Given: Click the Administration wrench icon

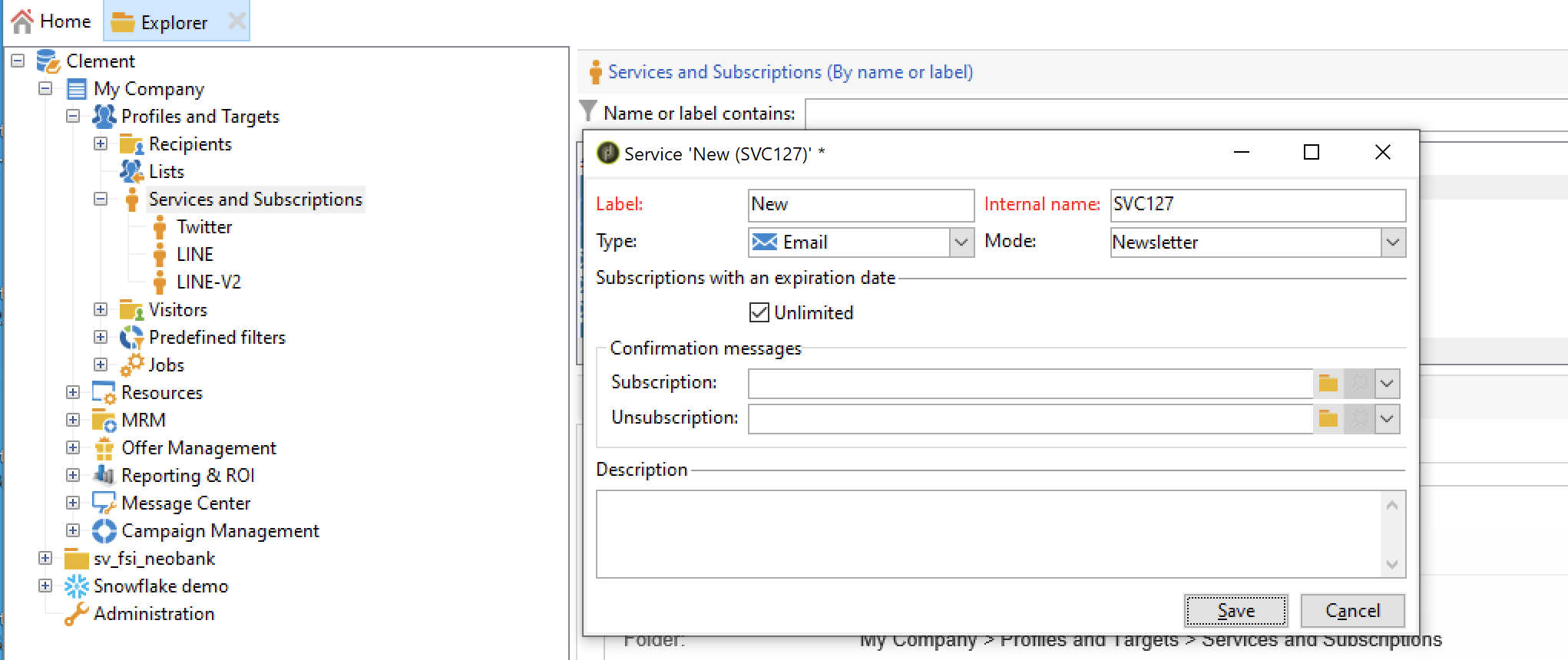Looking at the screenshot, I should click(77, 614).
